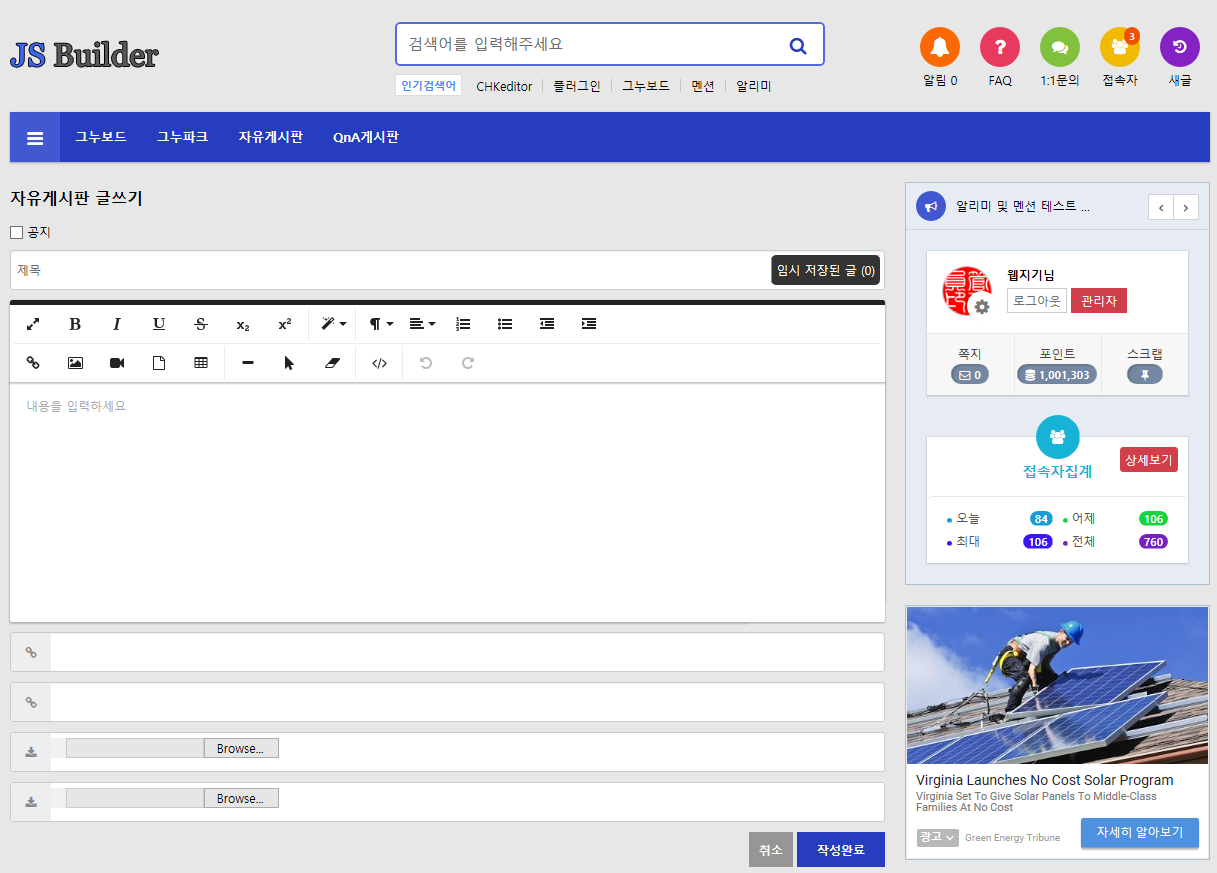Click the Bold formatting icon
This screenshot has height=873, width=1217.
[75, 324]
